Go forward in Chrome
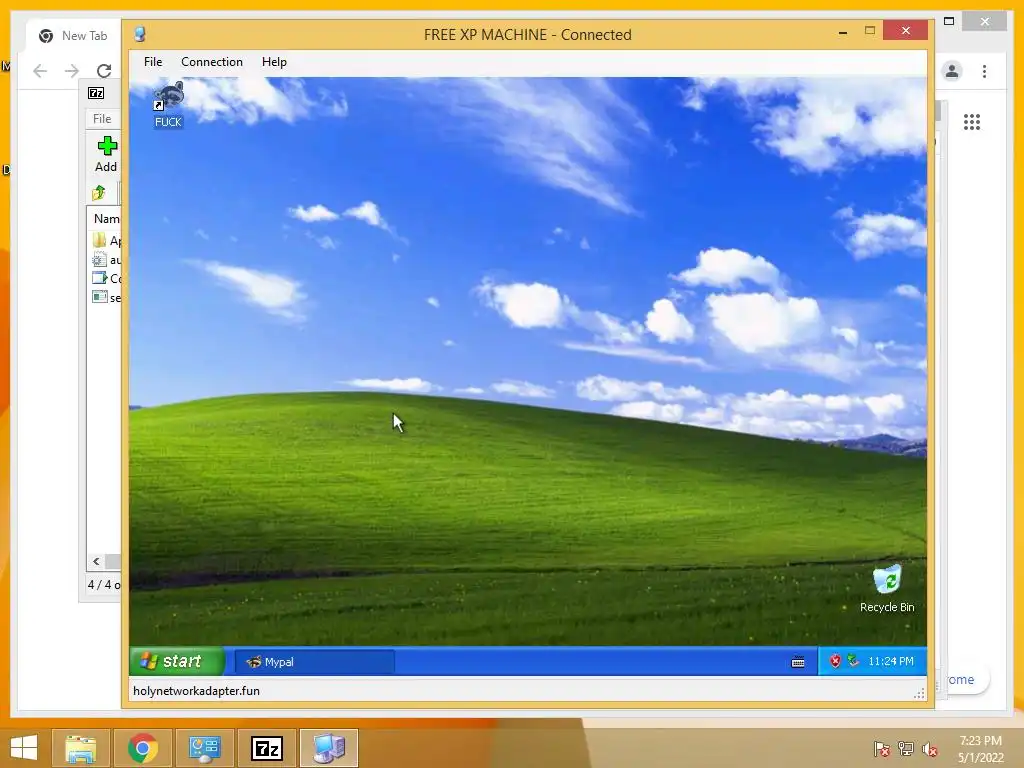 72,71
